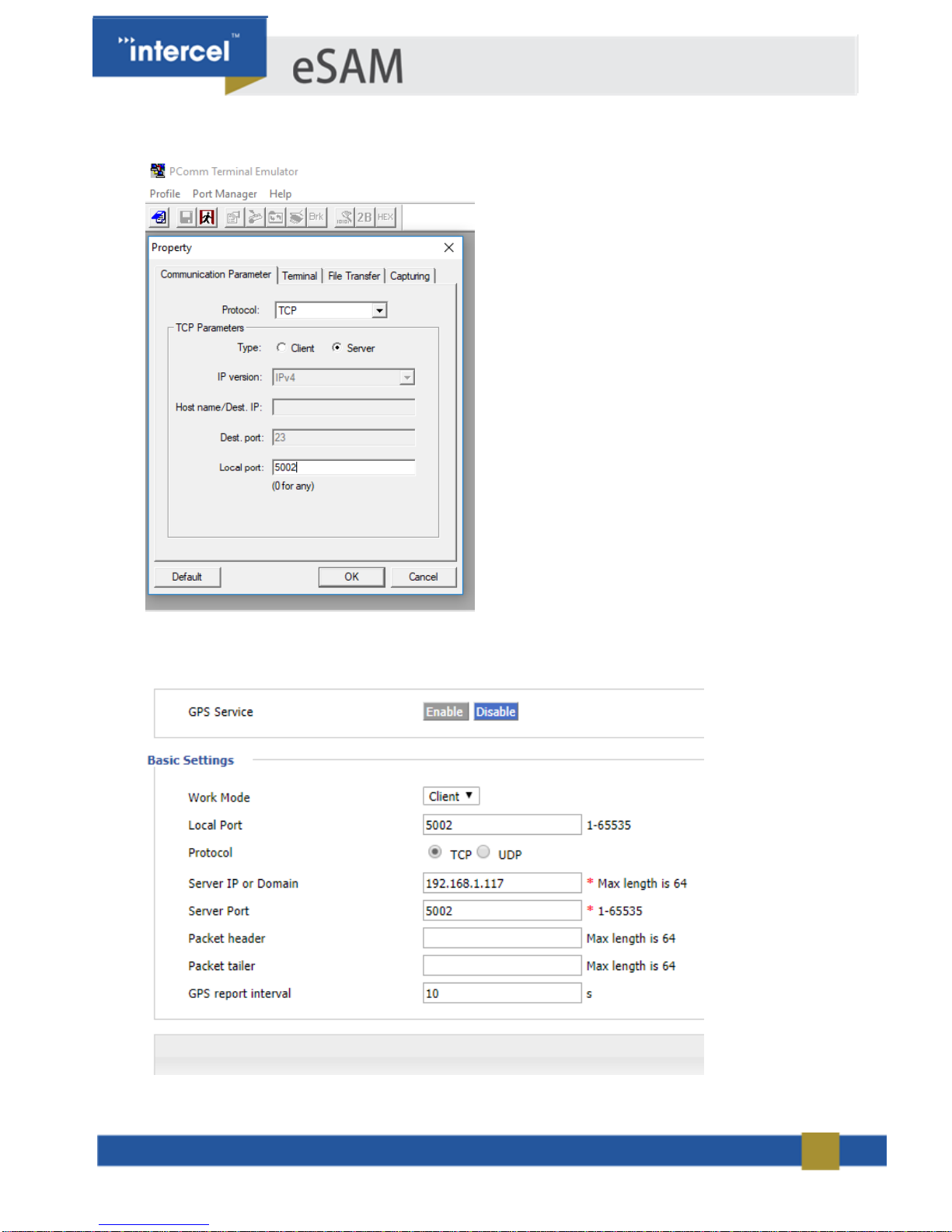The height and width of the screenshot is (1232, 952).
Task: Click the Brk send break icon
Action: click(x=316, y=218)
